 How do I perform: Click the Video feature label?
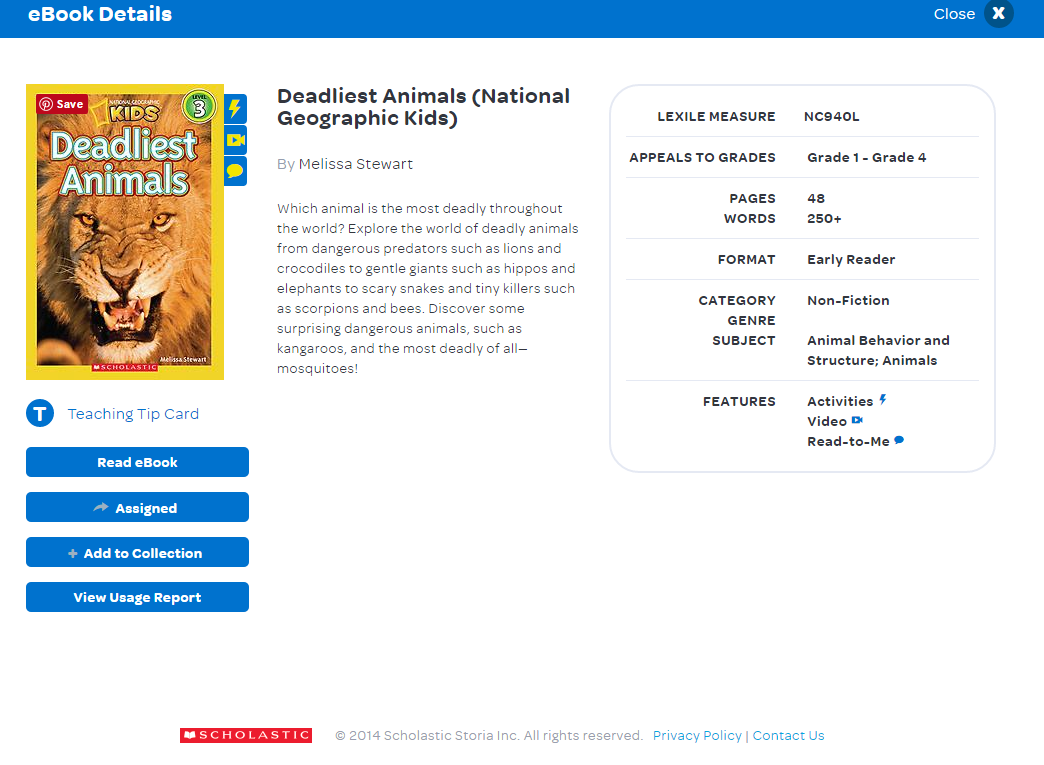[827, 421]
